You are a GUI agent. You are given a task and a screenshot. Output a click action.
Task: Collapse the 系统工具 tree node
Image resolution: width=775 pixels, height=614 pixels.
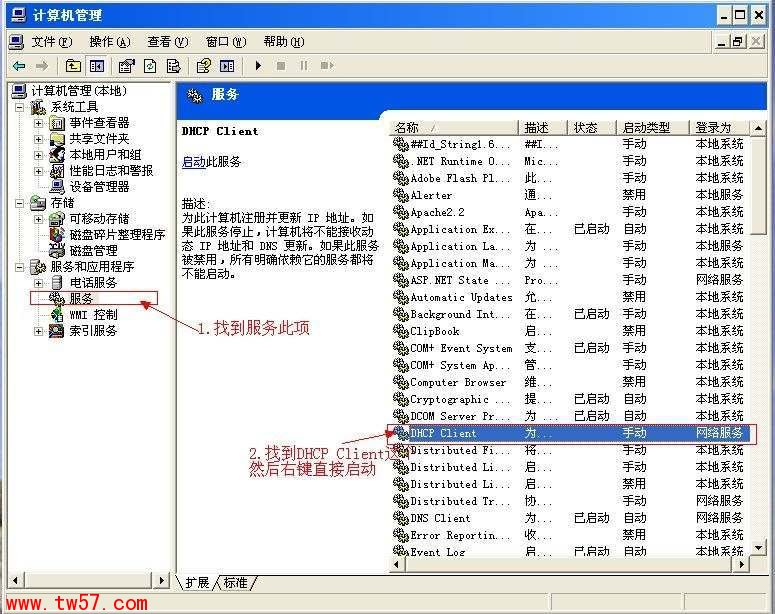click(x=23, y=107)
